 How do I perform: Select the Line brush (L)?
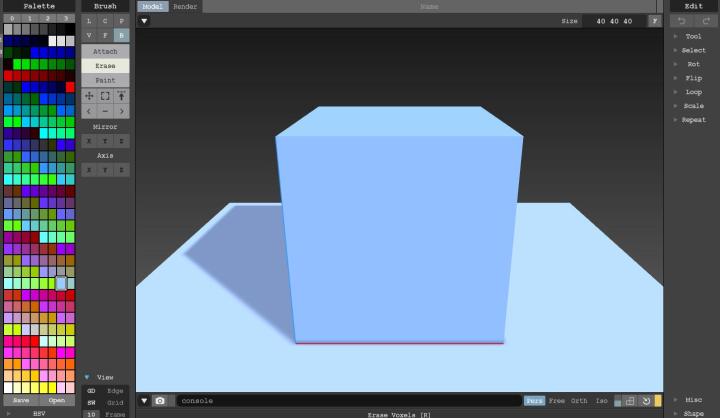click(x=89, y=21)
